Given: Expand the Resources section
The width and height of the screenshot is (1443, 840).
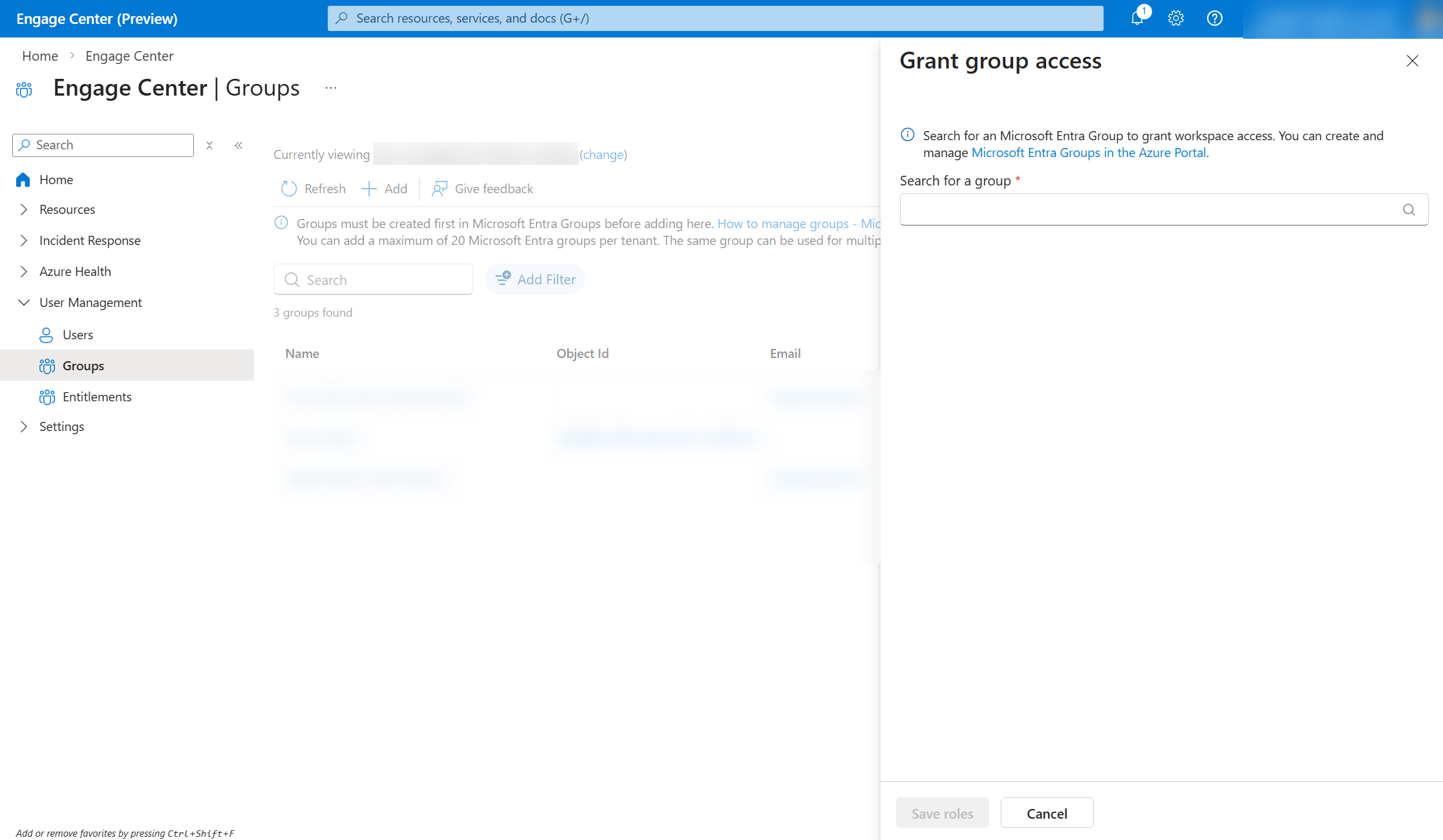Looking at the screenshot, I should coord(24,209).
